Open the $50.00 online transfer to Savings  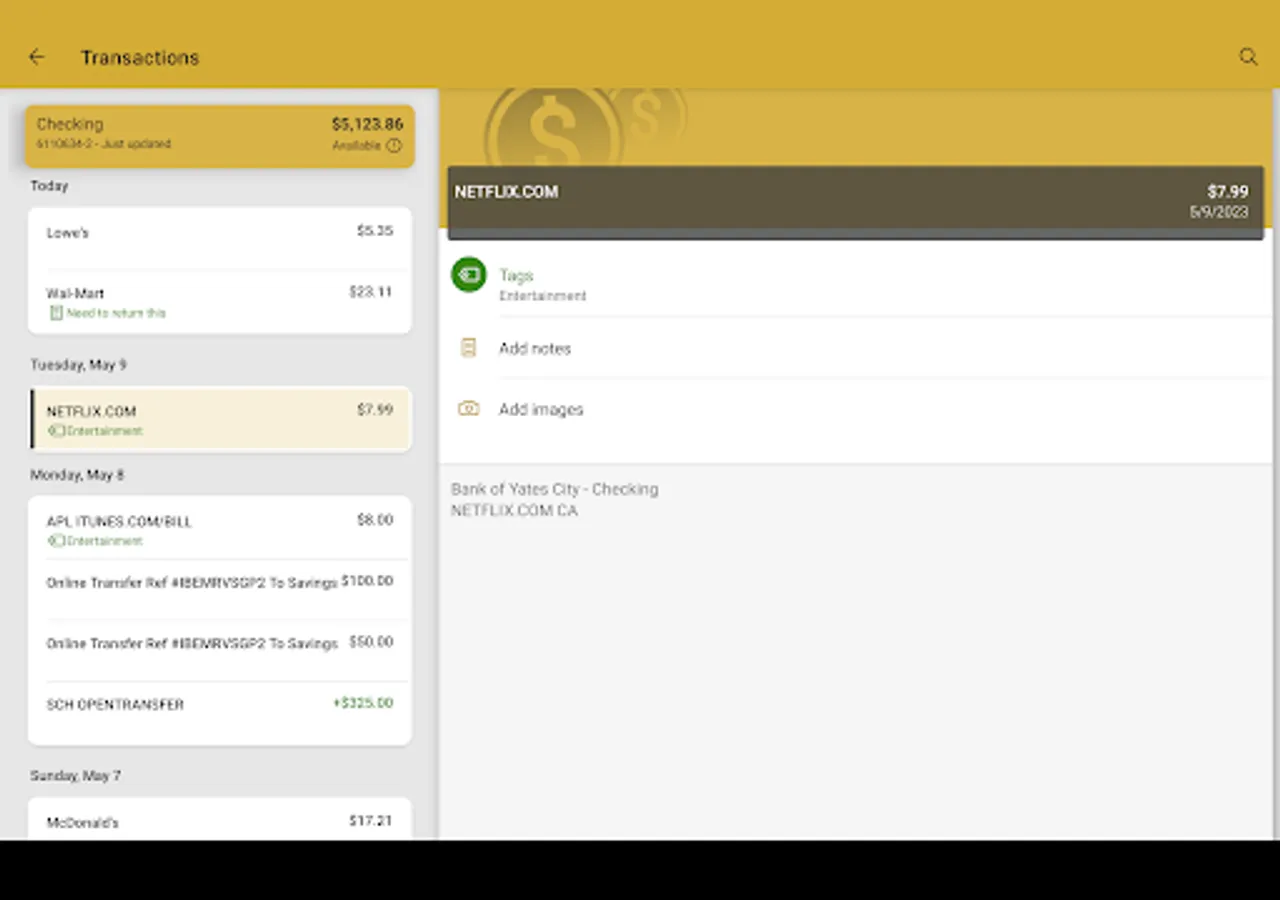pos(220,650)
